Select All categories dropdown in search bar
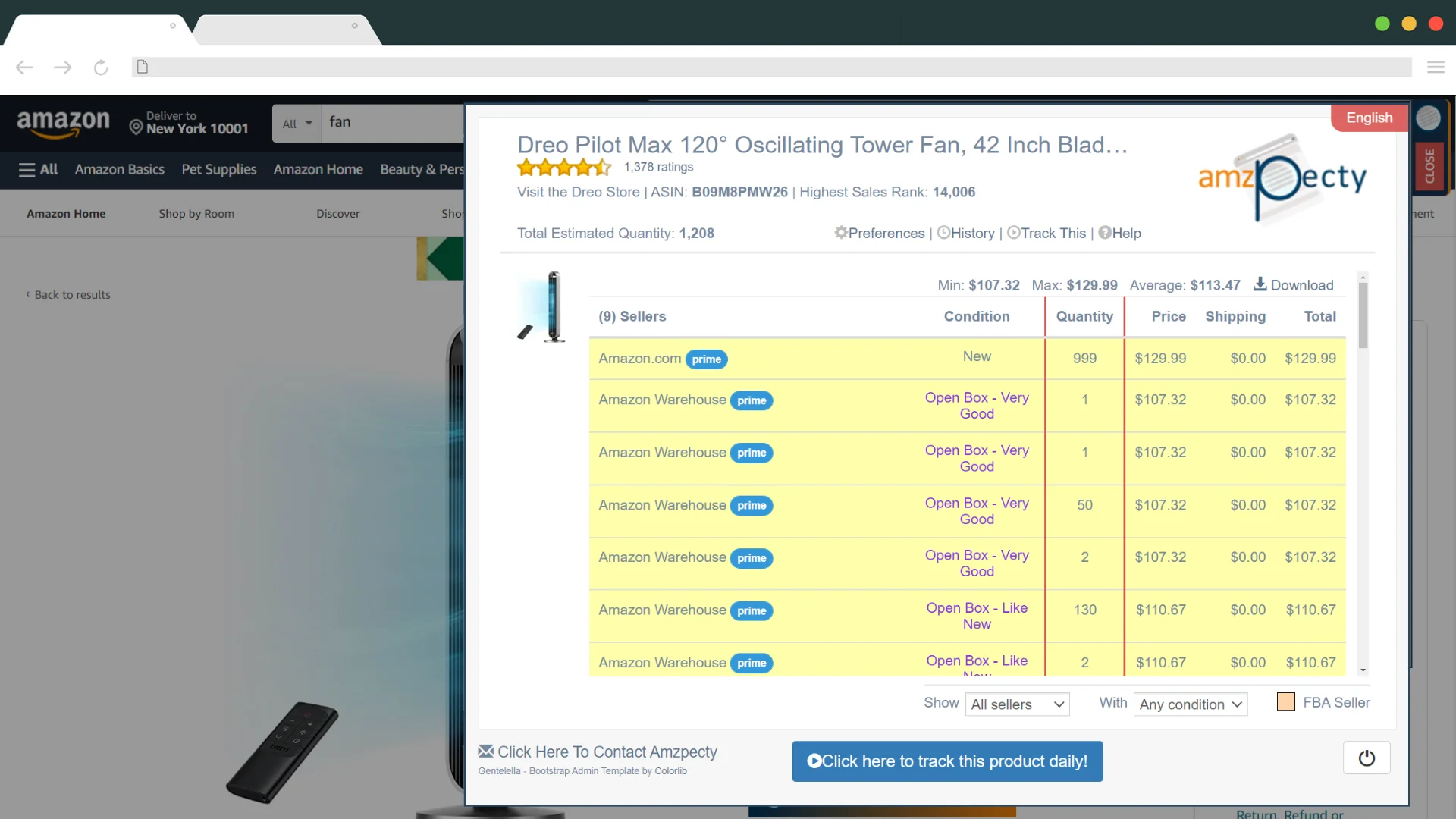Screen dimensions: 1456x819 [296, 122]
